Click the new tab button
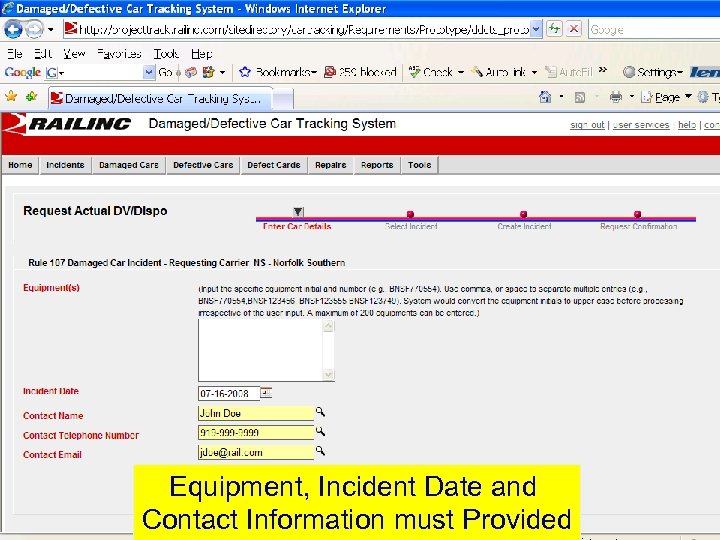This screenshot has height=540, width=720. [x=283, y=99]
